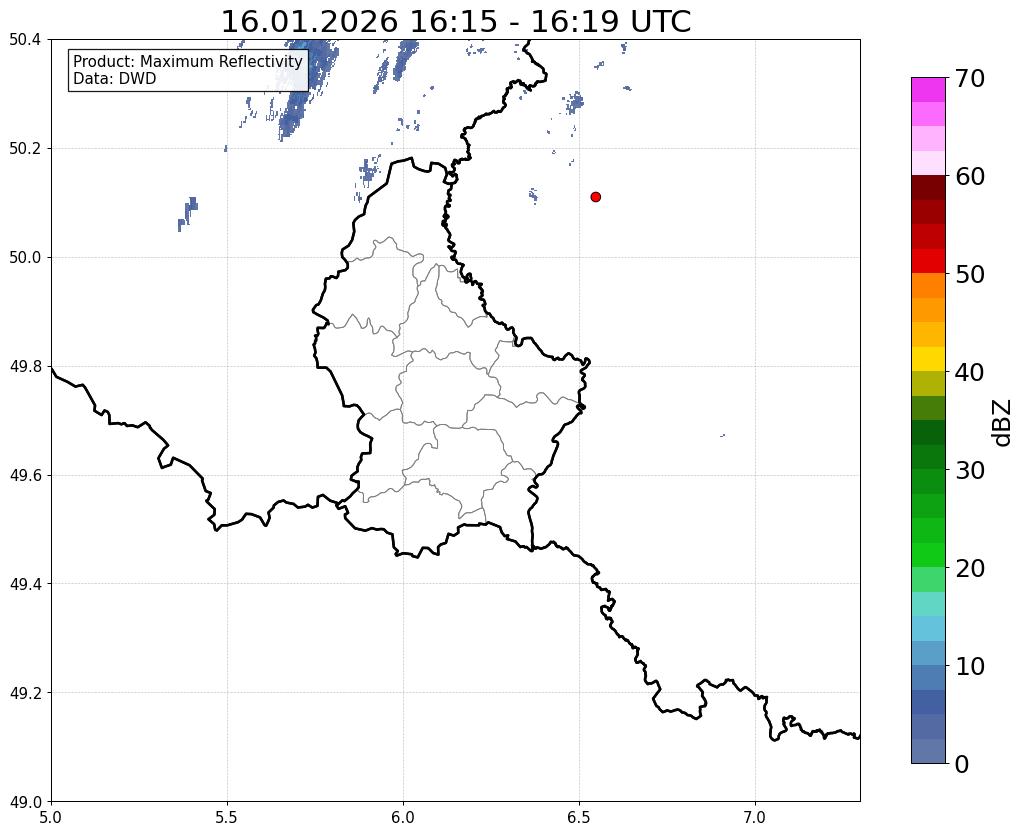Click the 70 label on the colorbar

tap(970, 78)
